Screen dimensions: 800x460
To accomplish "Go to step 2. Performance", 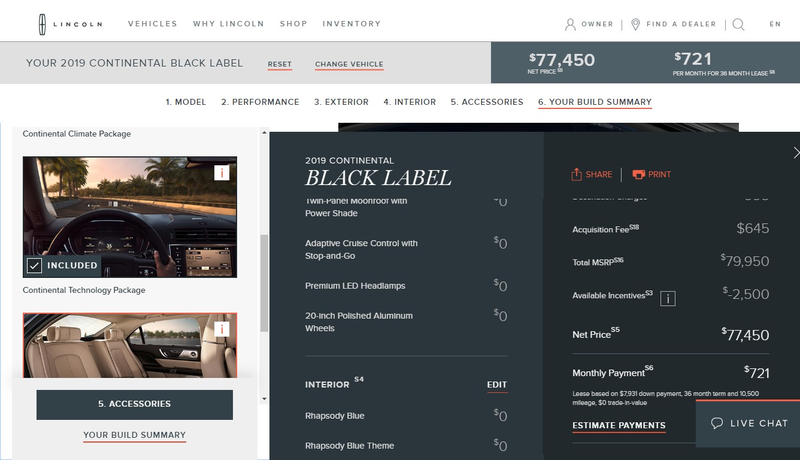I will [260, 102].
